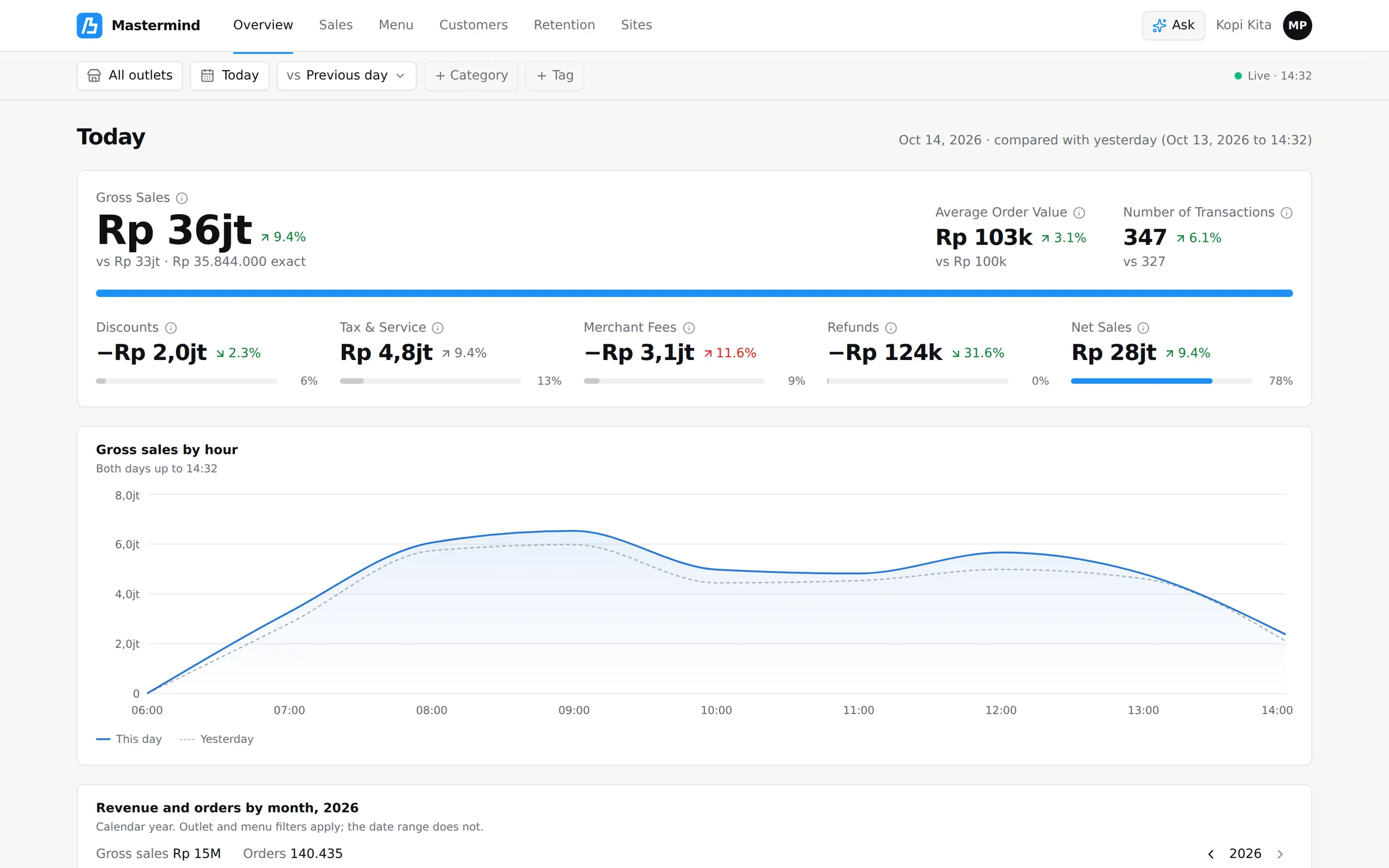Click the Refunds info icon
The height and width of the screenshot is (868, 1389).
891,328
